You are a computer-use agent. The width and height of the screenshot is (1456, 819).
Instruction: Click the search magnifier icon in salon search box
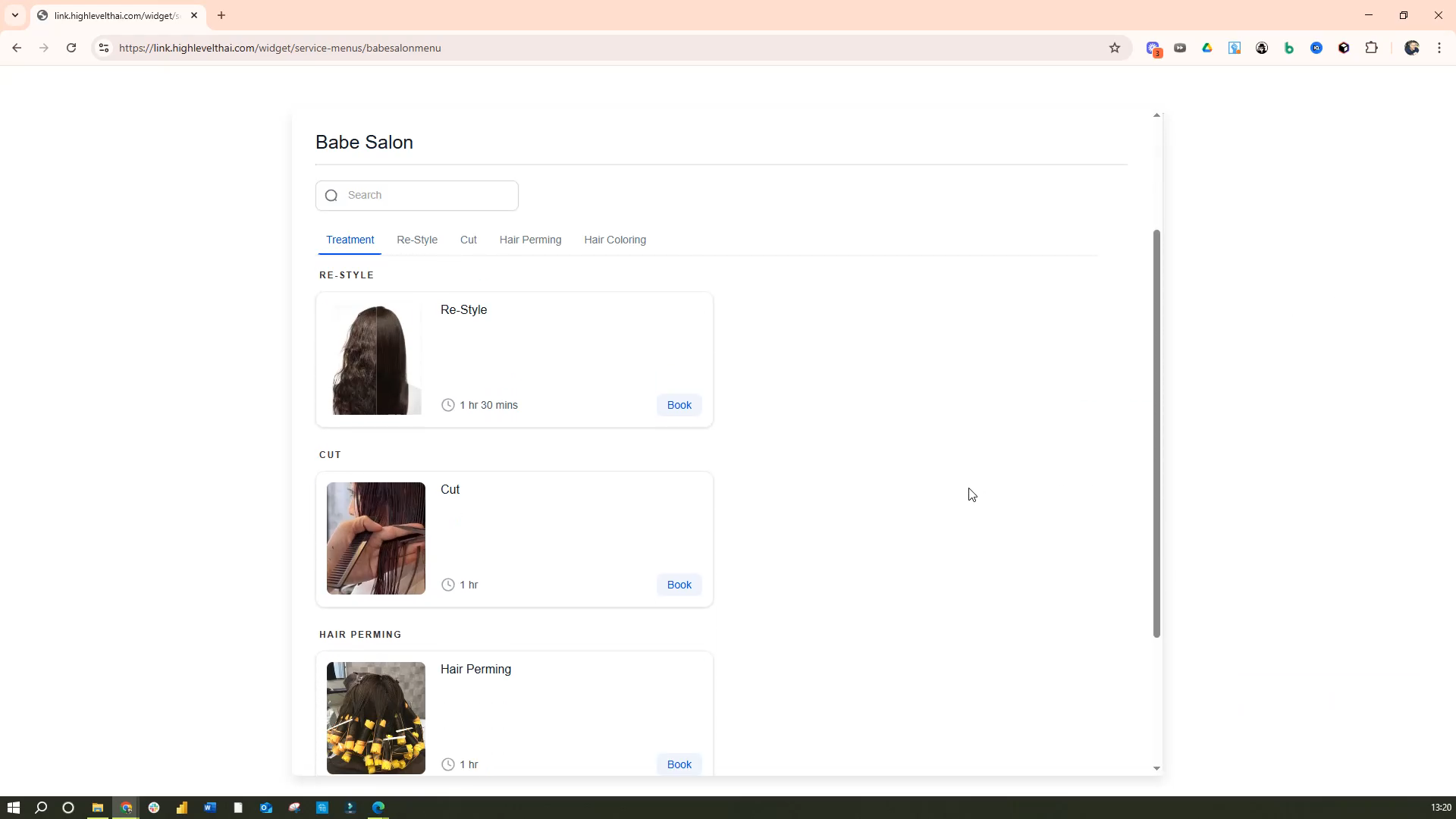(331, 196)
